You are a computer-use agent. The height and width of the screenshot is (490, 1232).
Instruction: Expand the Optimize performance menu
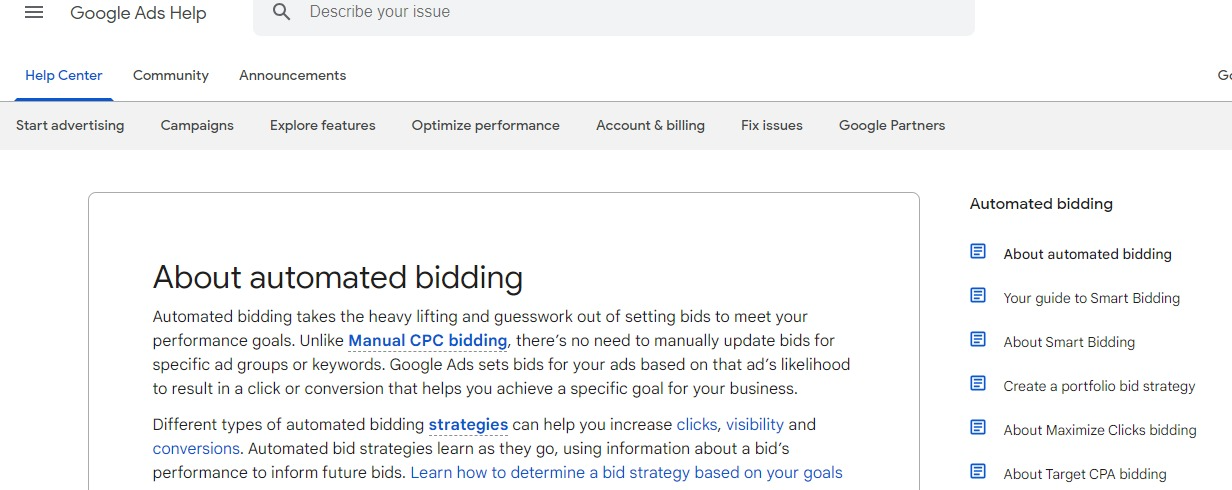485,126
